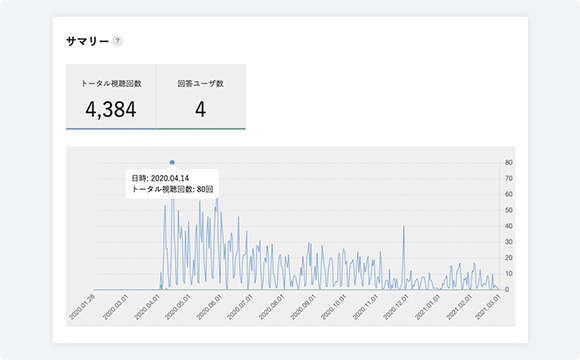The width and height of the screenshot is (580, 360).
Task: Click y-axis value 50
Action: [509, 210]
